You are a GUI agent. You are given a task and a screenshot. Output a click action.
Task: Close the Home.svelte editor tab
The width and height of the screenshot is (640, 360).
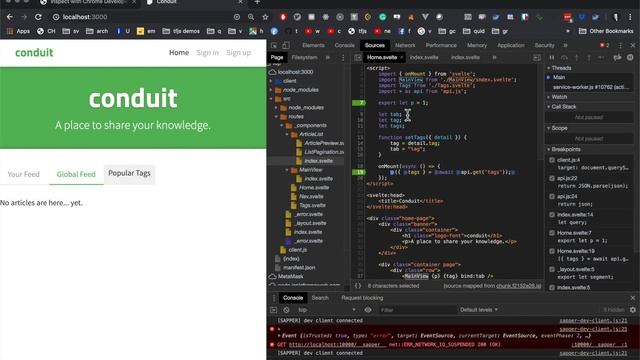click(402, 58)
